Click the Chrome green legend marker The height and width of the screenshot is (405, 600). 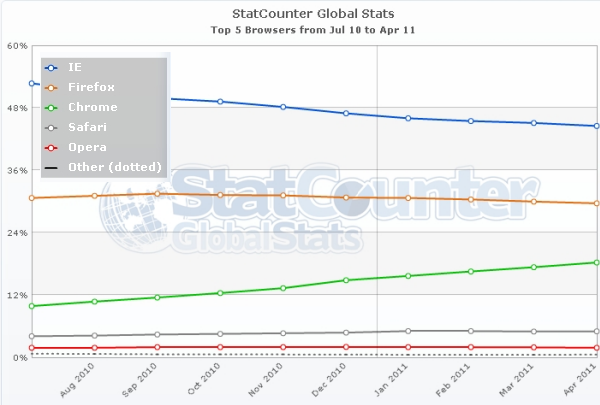[x=50, y=107]
